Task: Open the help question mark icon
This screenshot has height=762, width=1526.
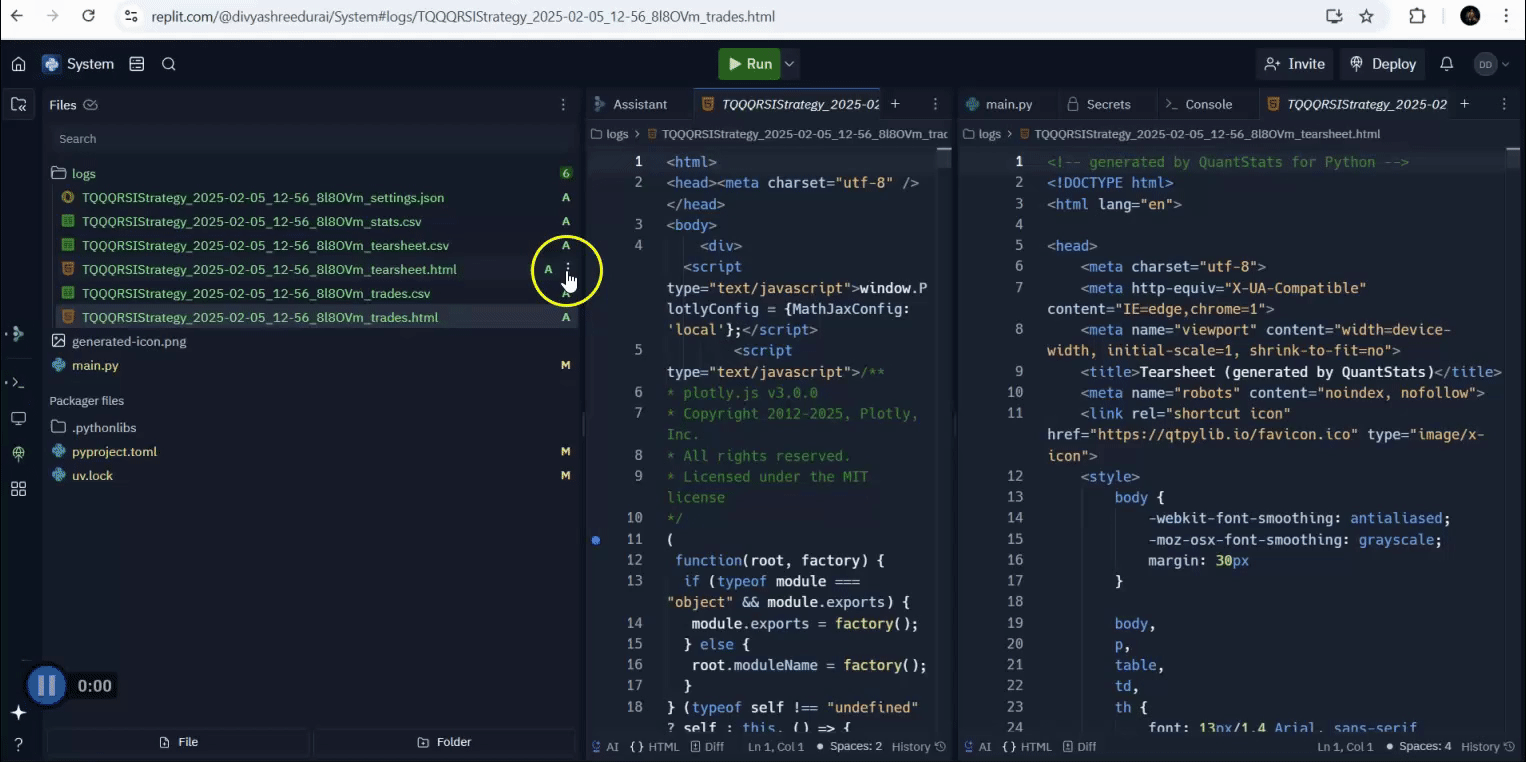Action: [x=18, y=745]
